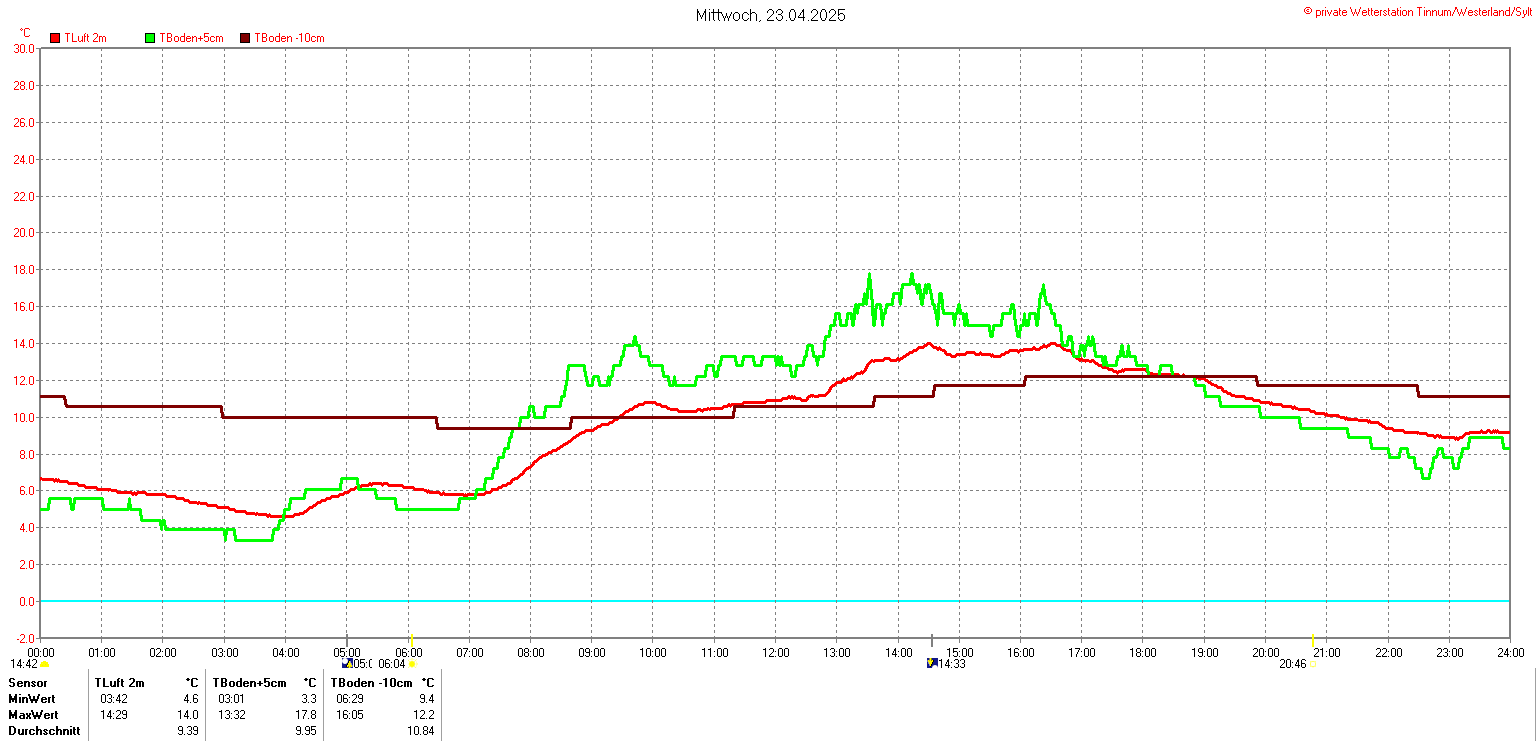Click the gray 14:33 tick on the time axis
This screenshot has height=741, width=1536.
pyautogui.click(x=932, y=640)
